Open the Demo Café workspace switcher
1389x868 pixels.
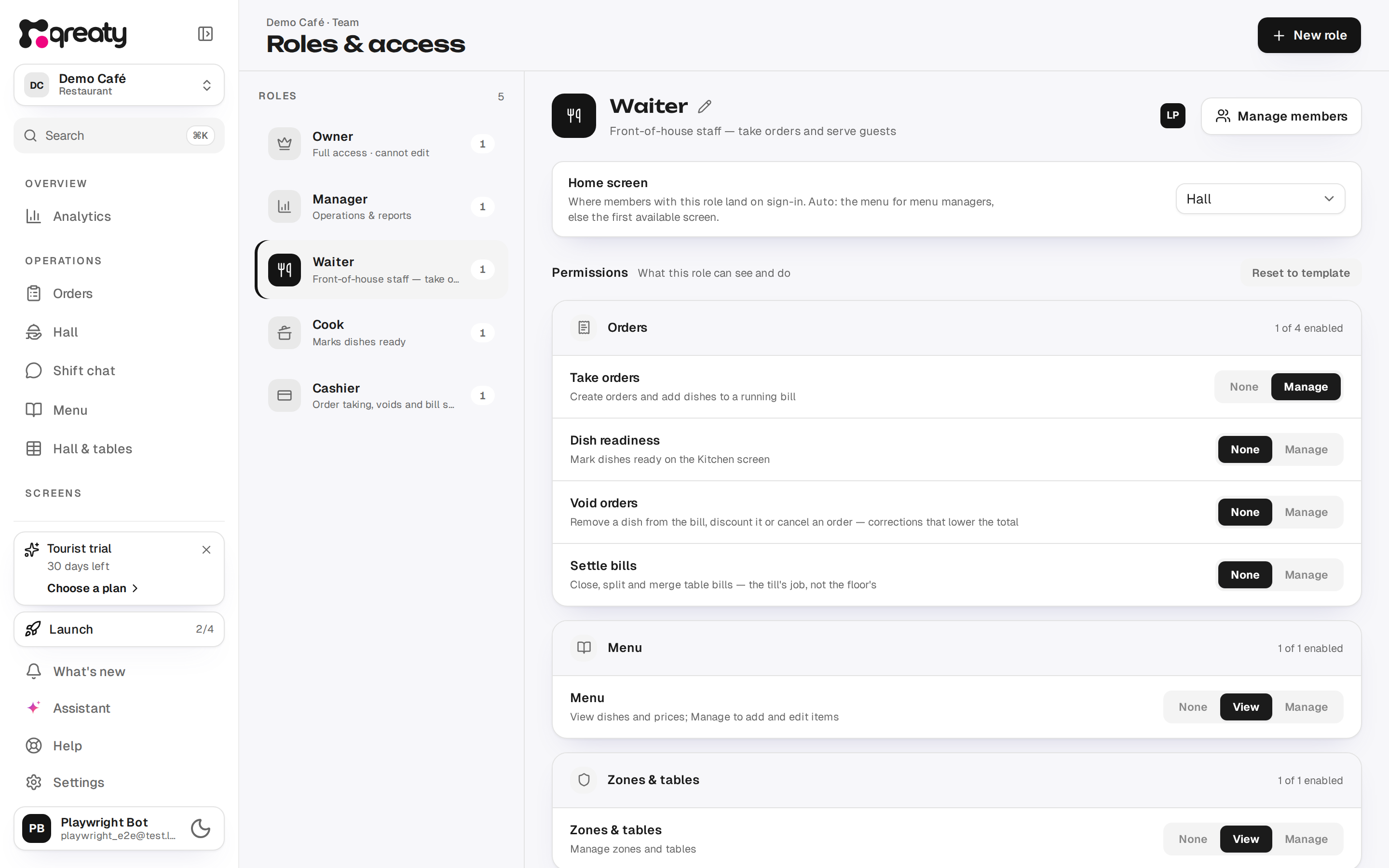[x=119, y=85]
